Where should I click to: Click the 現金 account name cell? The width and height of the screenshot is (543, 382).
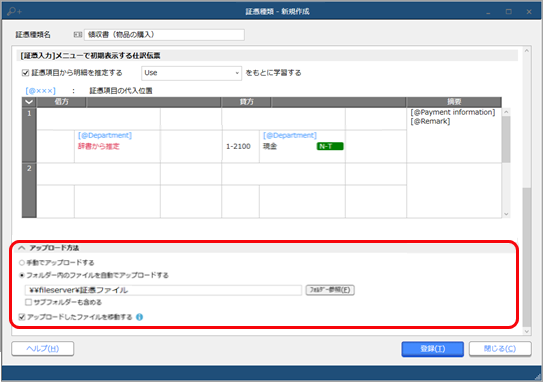coord(270,146)
